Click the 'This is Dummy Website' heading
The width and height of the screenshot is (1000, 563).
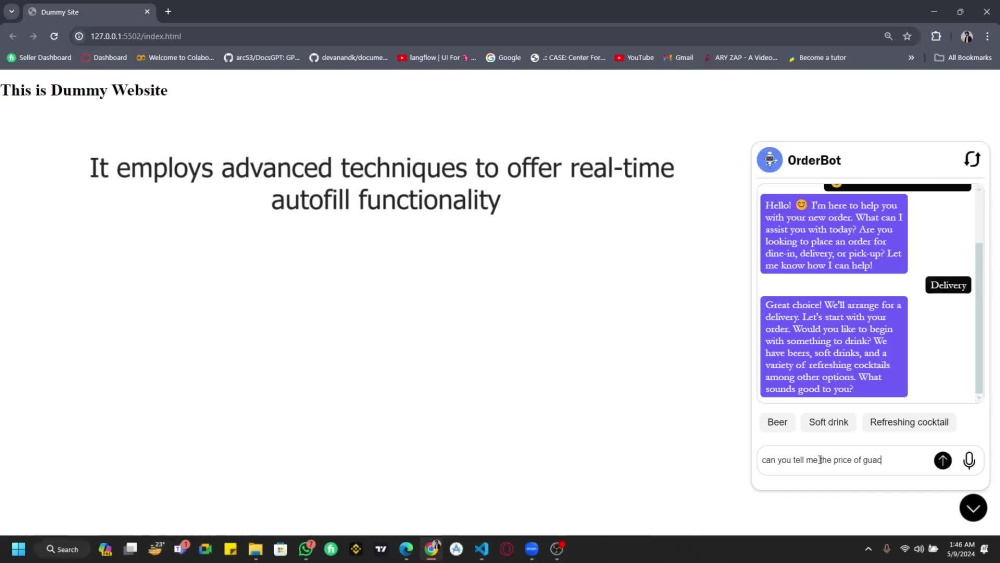tap(84, 90)
